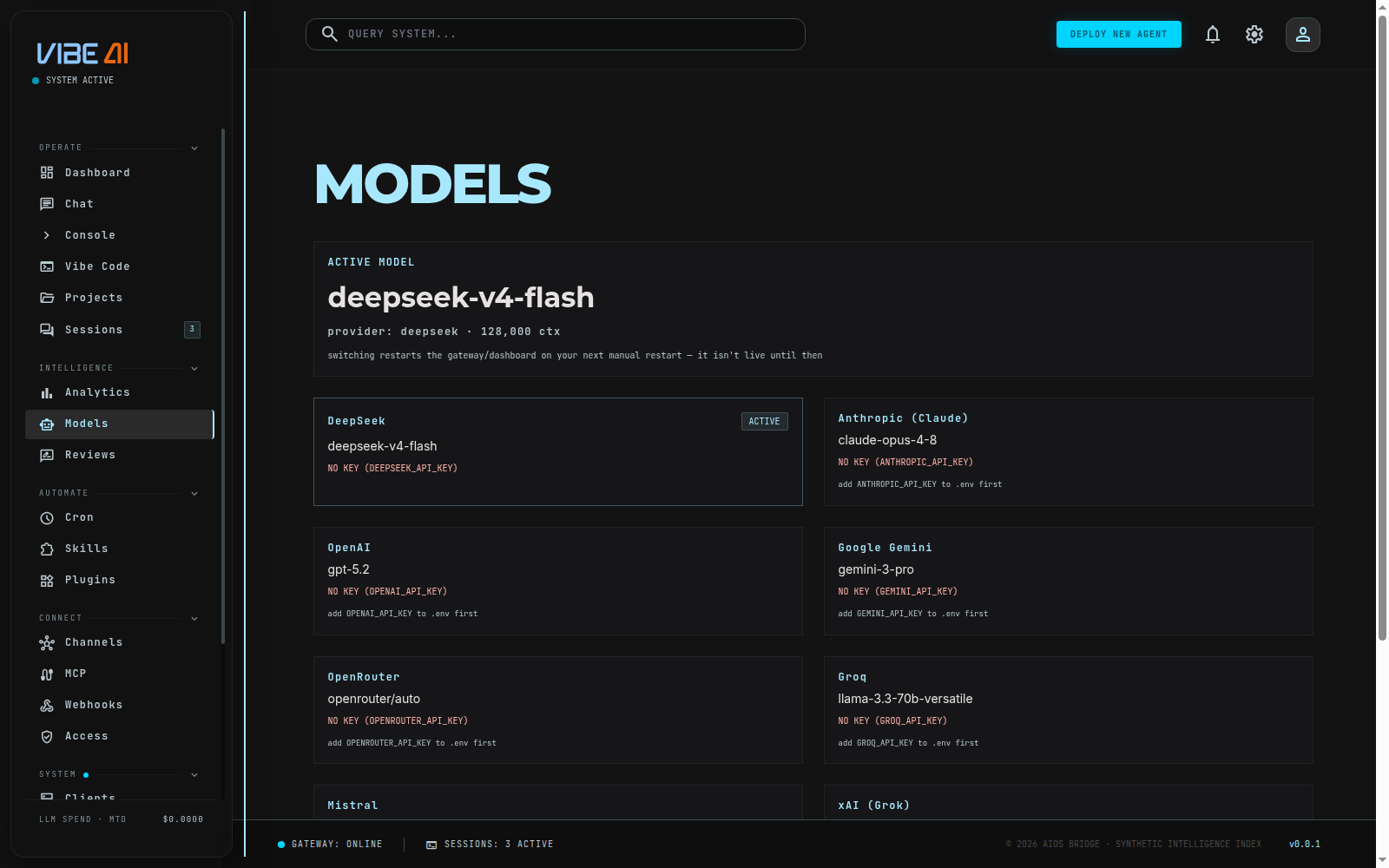Image resolution: width=1389 pixels, height=868 pixels.
Task: Select the Anthropic (Claude) model card
Action: 1069,451
